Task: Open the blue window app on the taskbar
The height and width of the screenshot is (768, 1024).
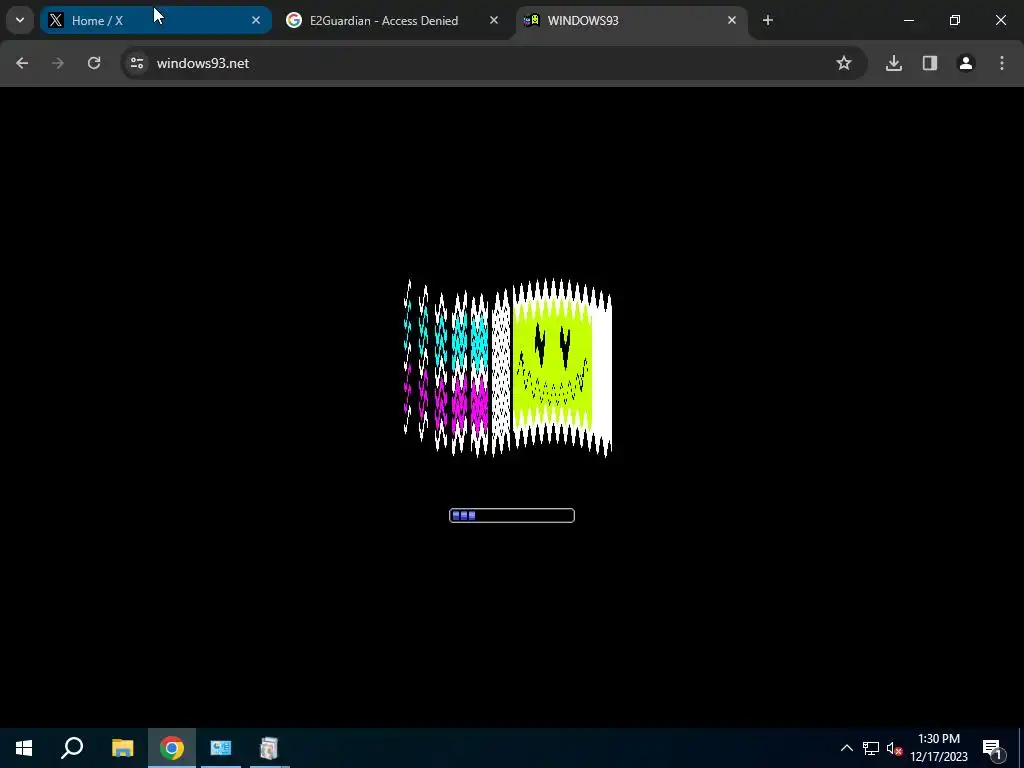Action: click(221, 748)
